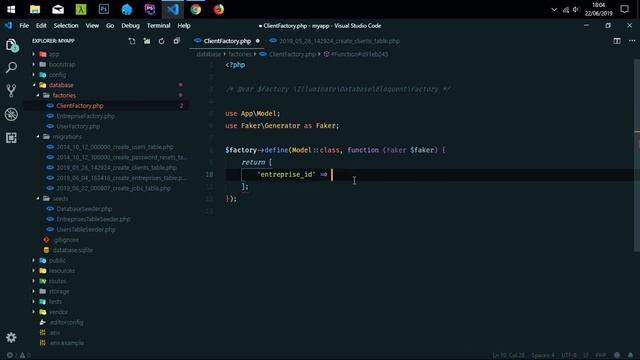Click the clock in the system tray
Image resolution: width=640 pixels, height=360 pixels.
pyautogui.click(x=598, y=9)
